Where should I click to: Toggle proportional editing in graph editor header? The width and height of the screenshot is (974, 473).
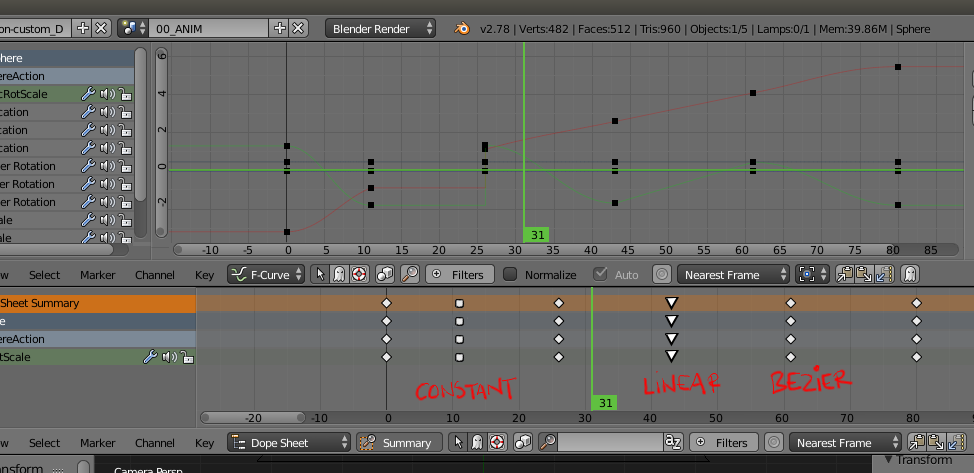point(662,274)
